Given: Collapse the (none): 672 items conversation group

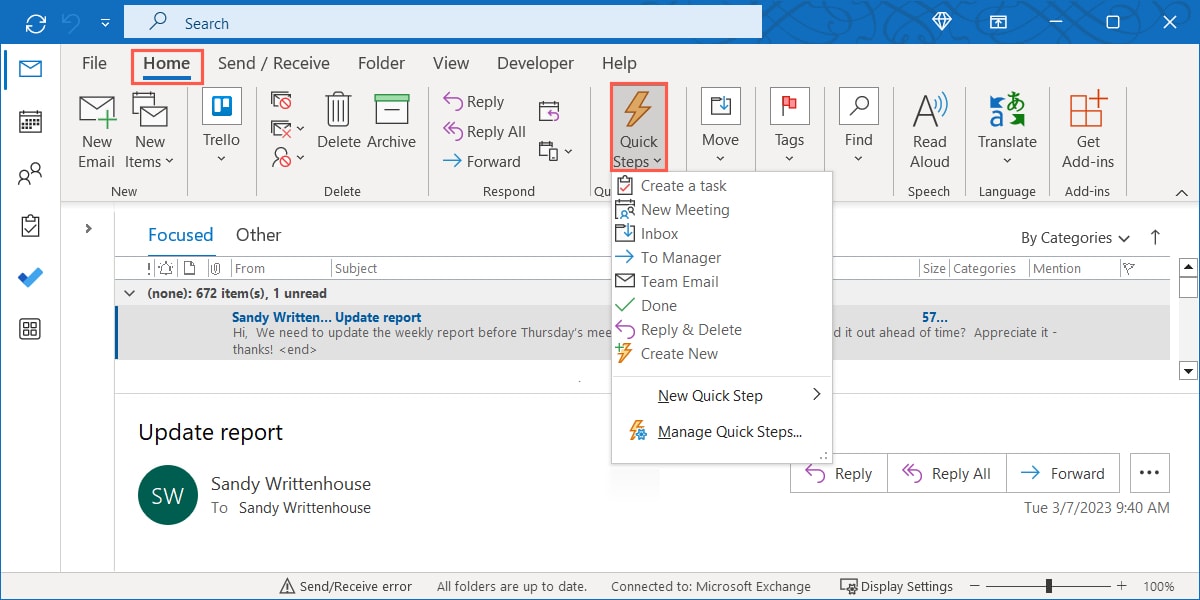Looking at the screenshot, I should click(129, 293).
